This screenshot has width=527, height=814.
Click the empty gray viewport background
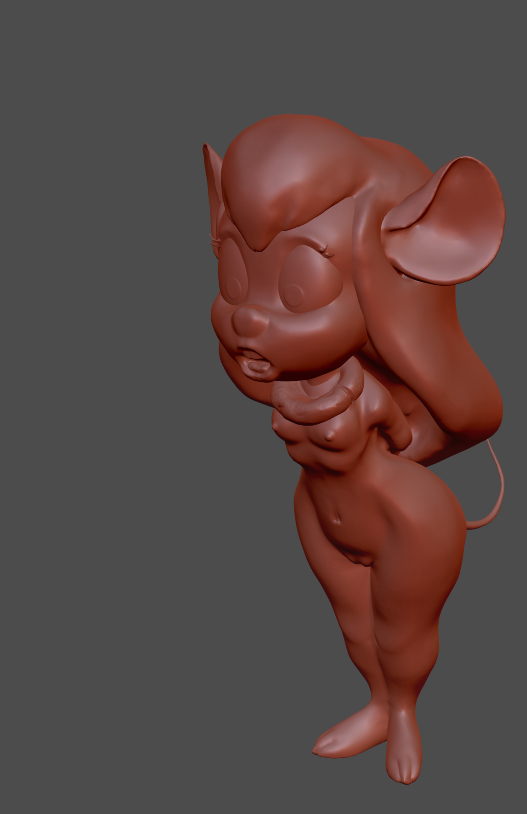(x=104, y=415)
